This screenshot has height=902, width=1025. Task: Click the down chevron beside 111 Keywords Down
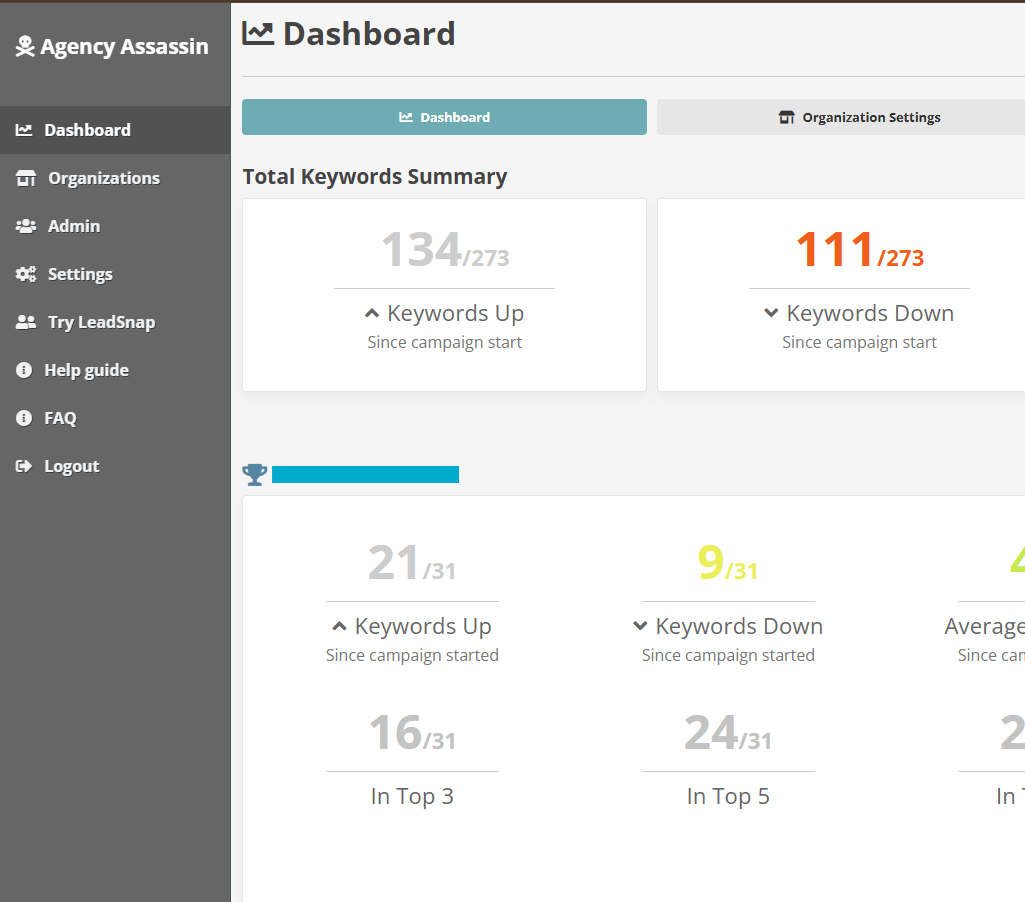pos(771,313)
